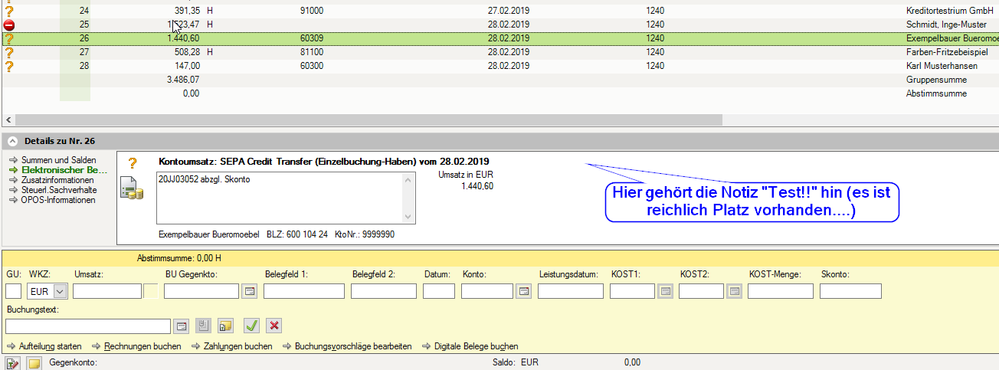This screenshot has height=370, width=999.
Task: Click the bank document icon in details
Action: (132, 190)
